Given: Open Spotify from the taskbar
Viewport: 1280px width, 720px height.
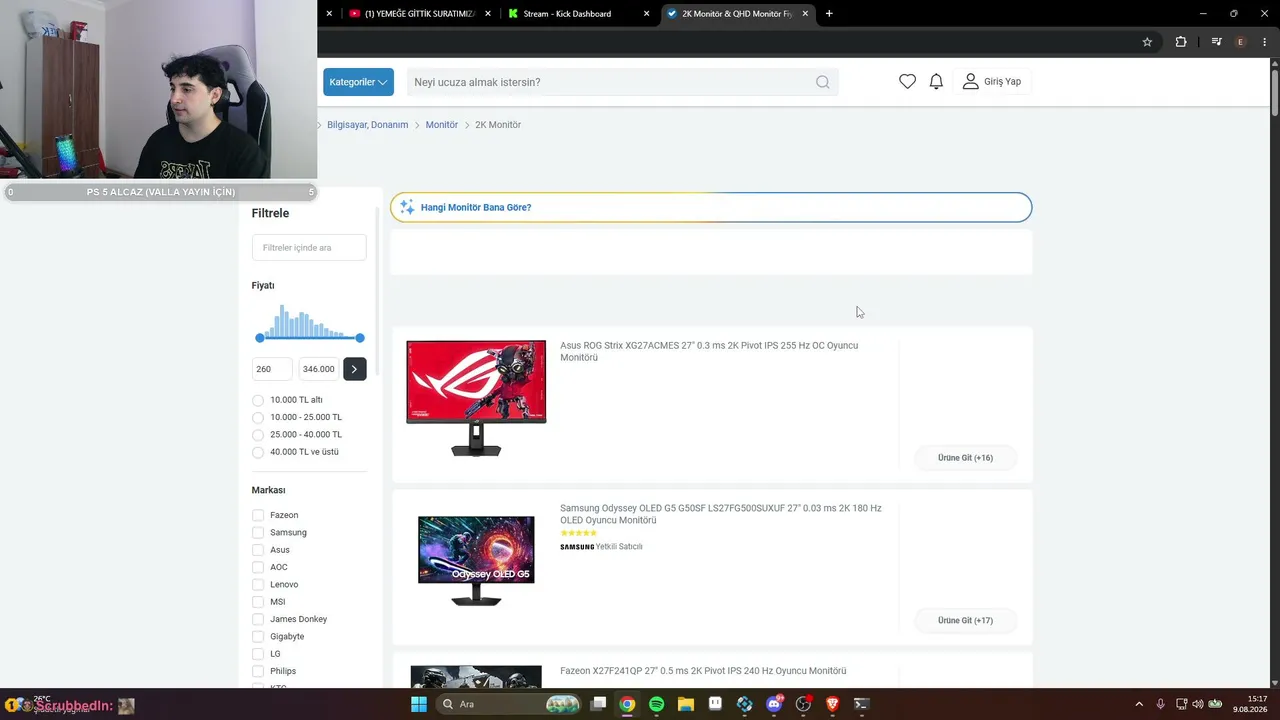Looking at the screenshot, I should [656, 704].
